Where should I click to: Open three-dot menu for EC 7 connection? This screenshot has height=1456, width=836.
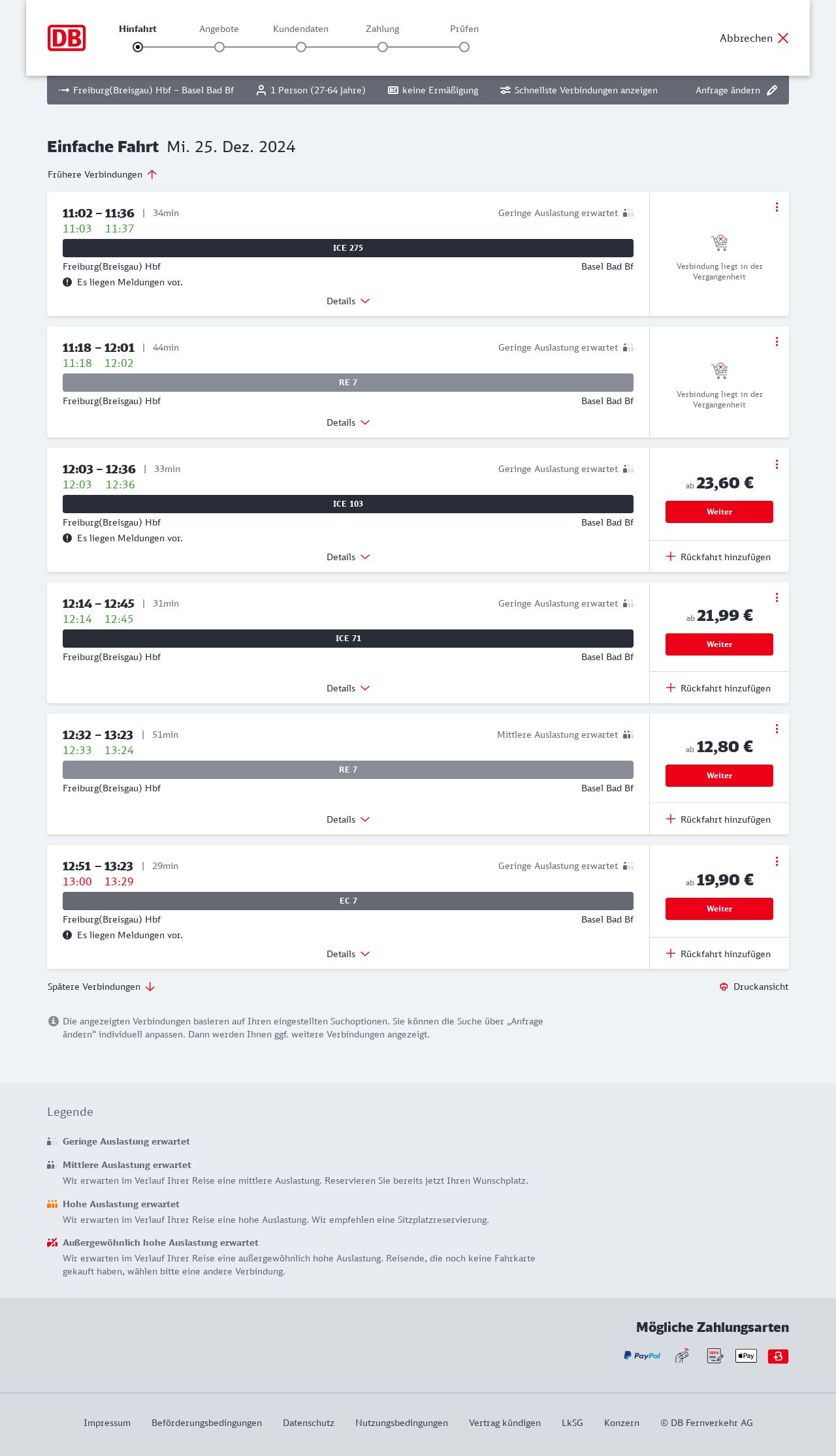[x=777, y=861]
